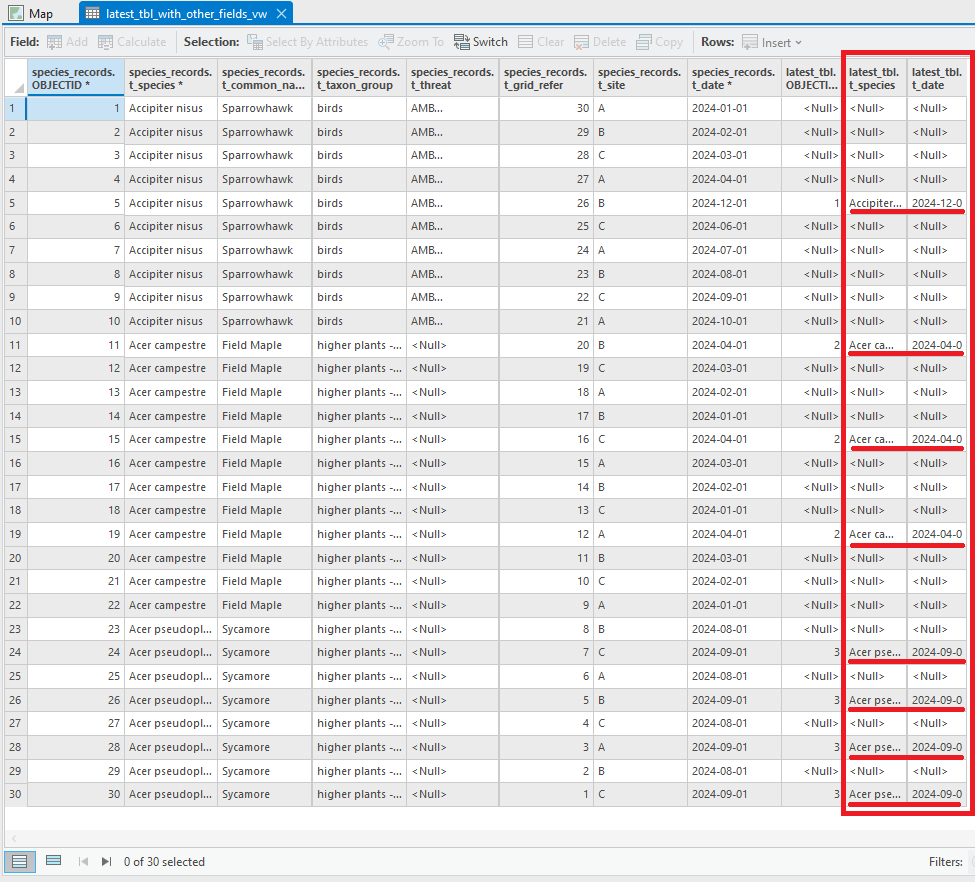Click the species_records.t_site column header
Screen dimensions: 975x882
[x=640, y=78]
